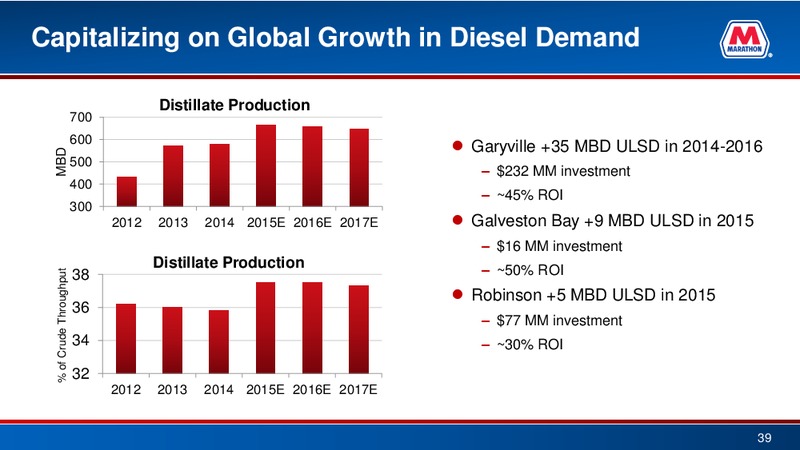
Task: Select the 2017E bar in the crude throughput chart
Action: pyautogui.click(x=359, y=330)
